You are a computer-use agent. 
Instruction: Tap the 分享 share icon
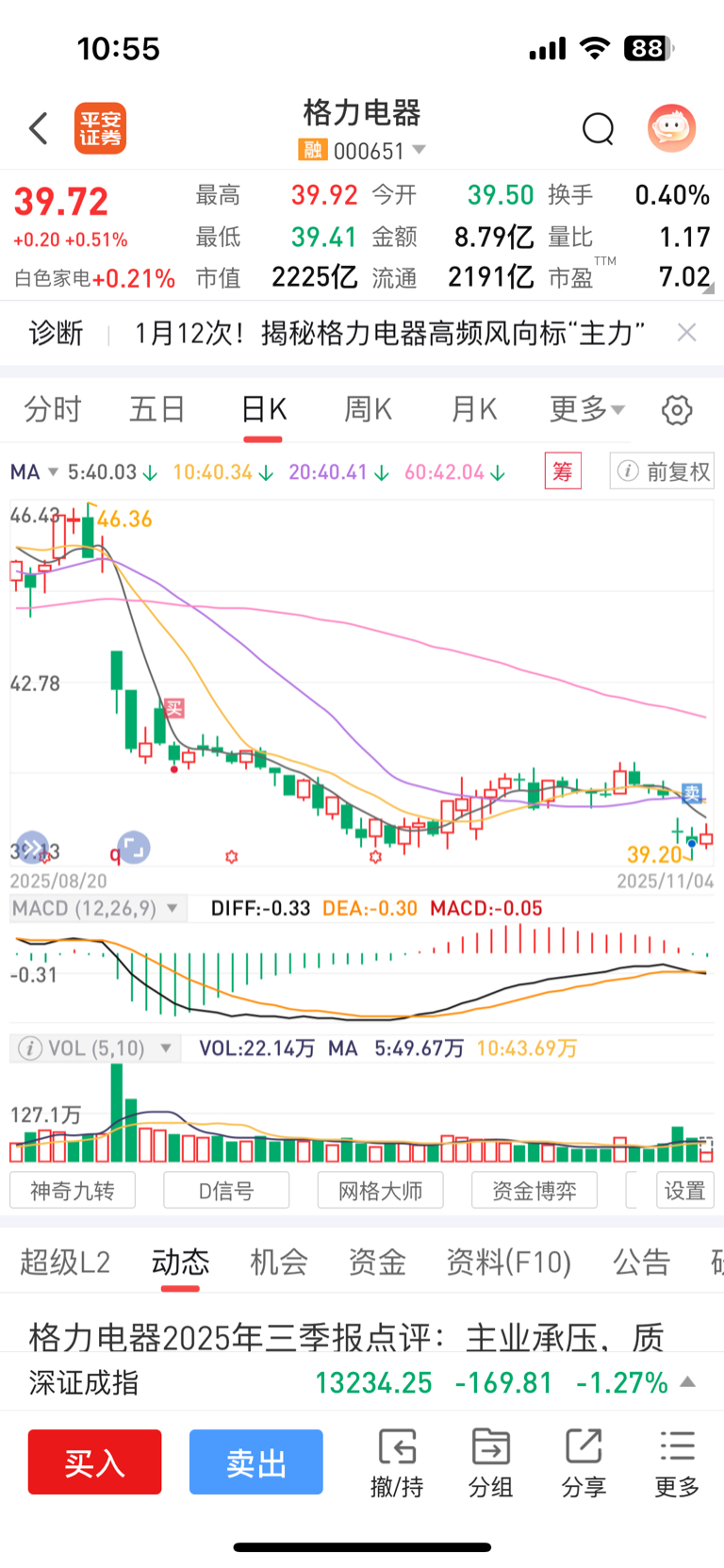(x=584, y=1463)
